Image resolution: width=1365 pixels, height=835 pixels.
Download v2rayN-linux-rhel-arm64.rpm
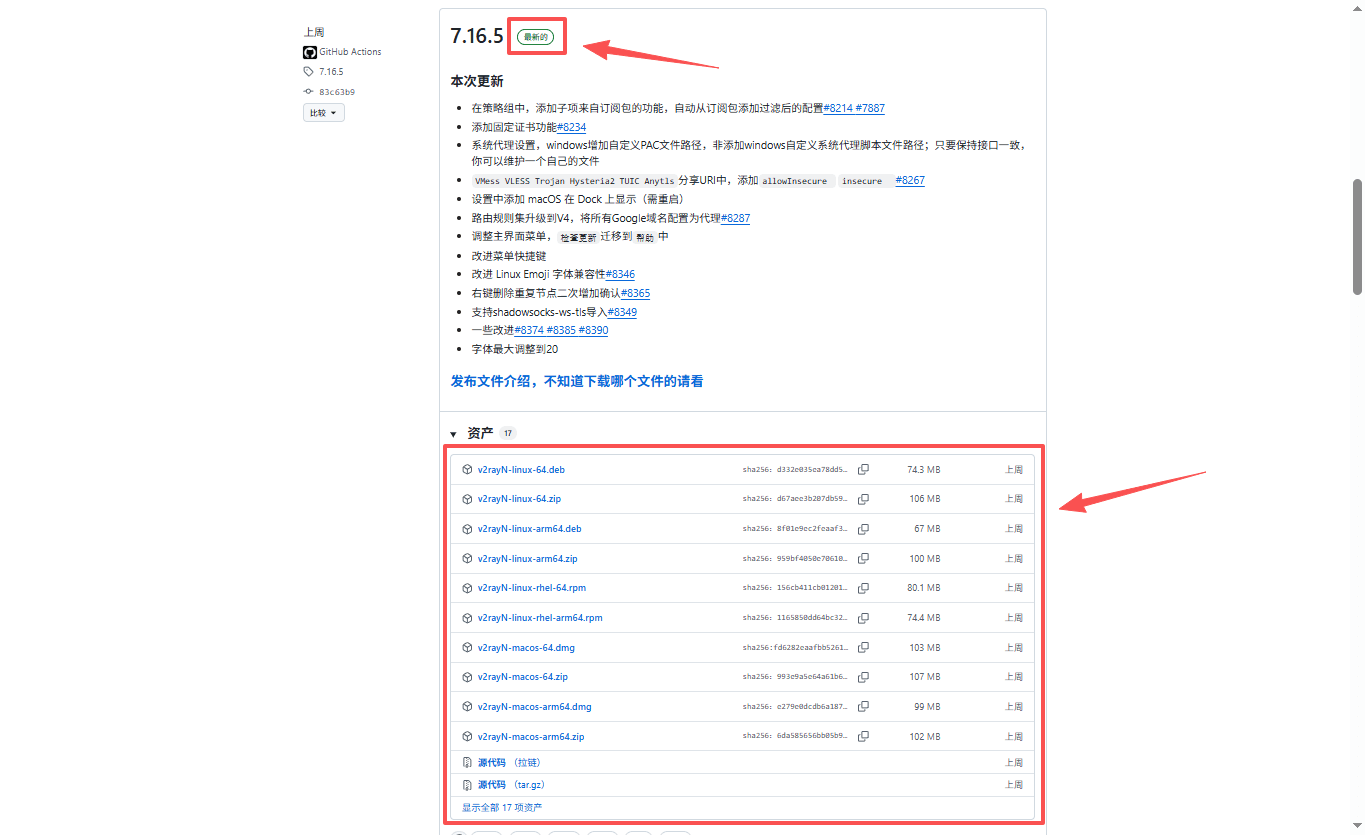coord(540,618)
